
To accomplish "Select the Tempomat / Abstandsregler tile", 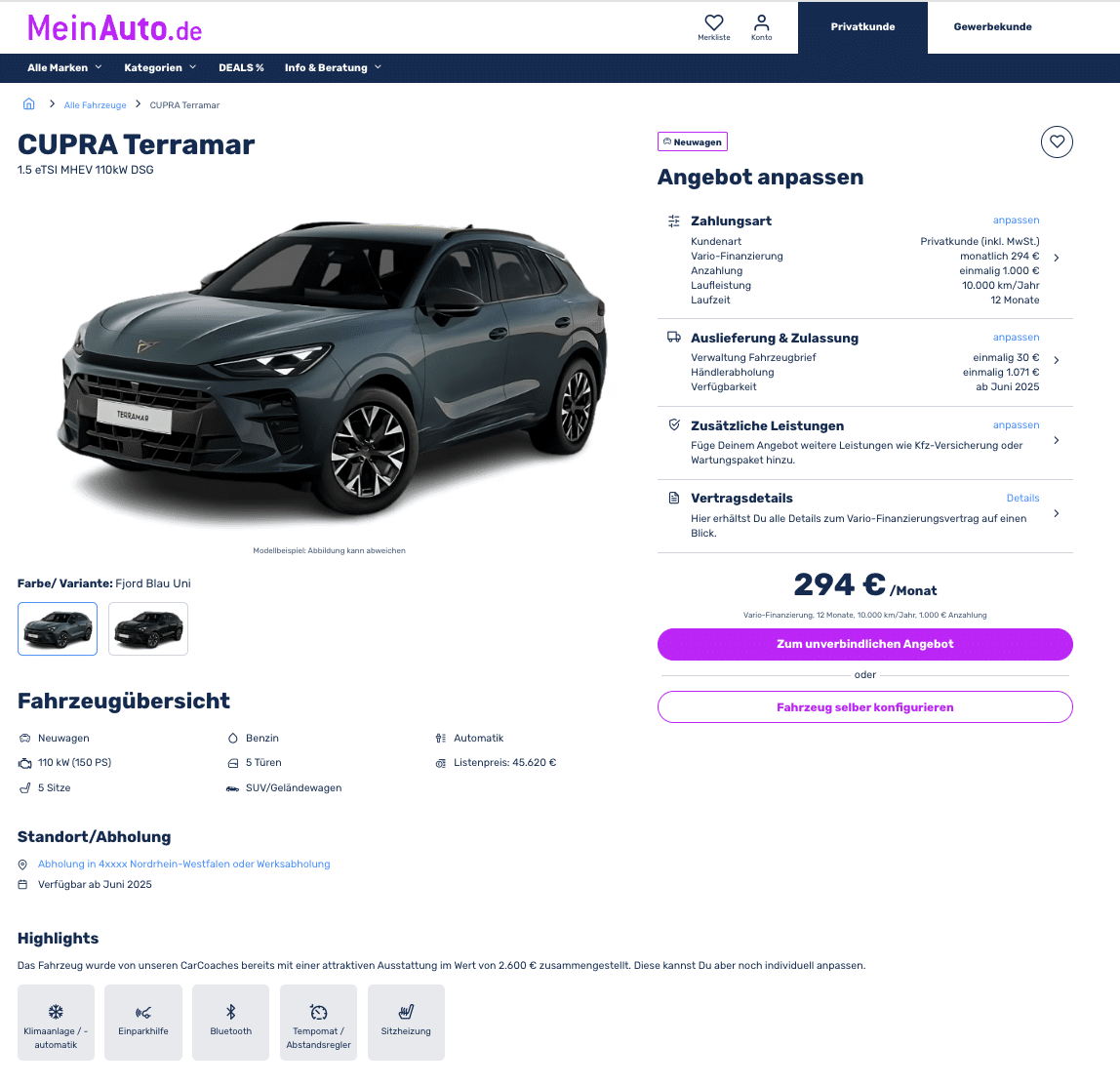I will pos(319,1023).
